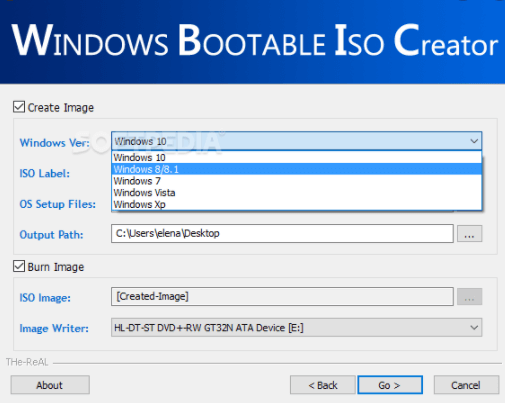The height and width of the screenshot is (403, 505).
Task: Toggle the Burn Image checkbox
Action: click(x=19, y=266)
